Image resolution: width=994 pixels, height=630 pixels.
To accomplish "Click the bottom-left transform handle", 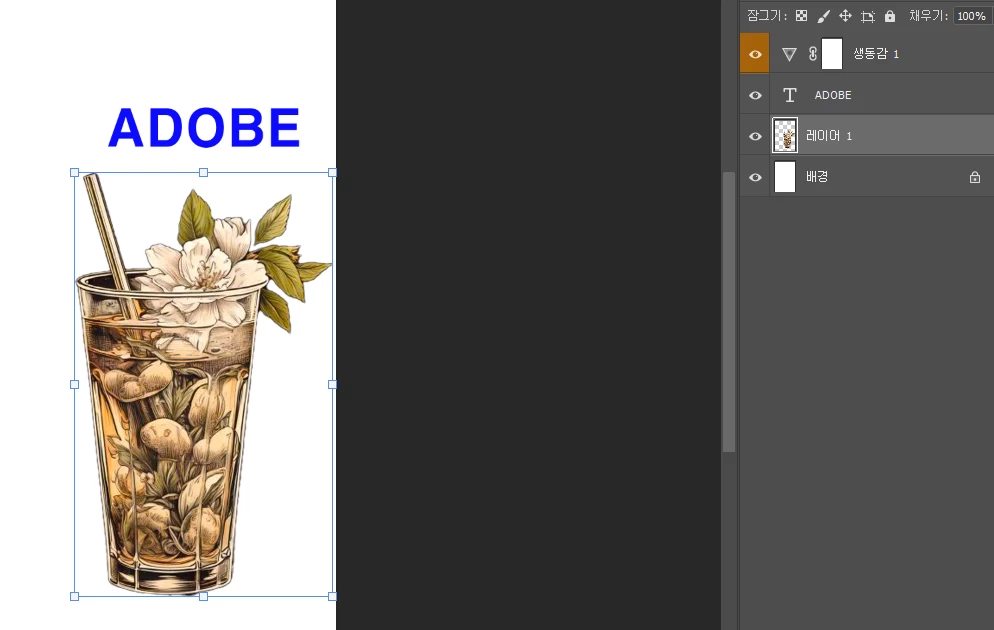I will click(x=75, y=596).
